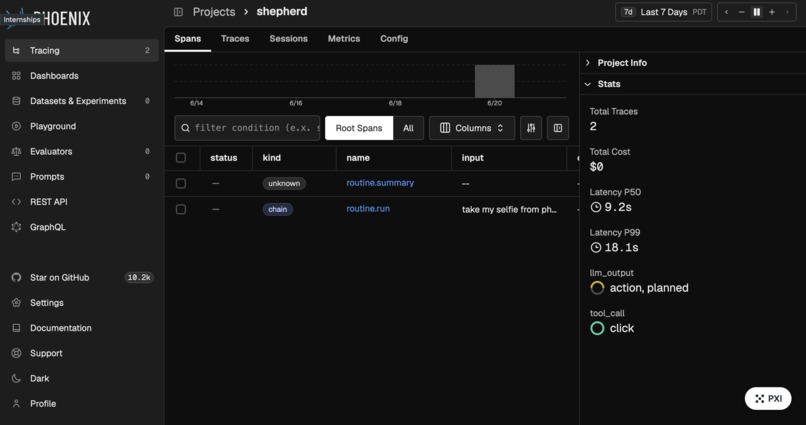806x425 pixels.
Task: Switch to the Sessions tab
Action: pyautogui.click(x=288, y=39)
